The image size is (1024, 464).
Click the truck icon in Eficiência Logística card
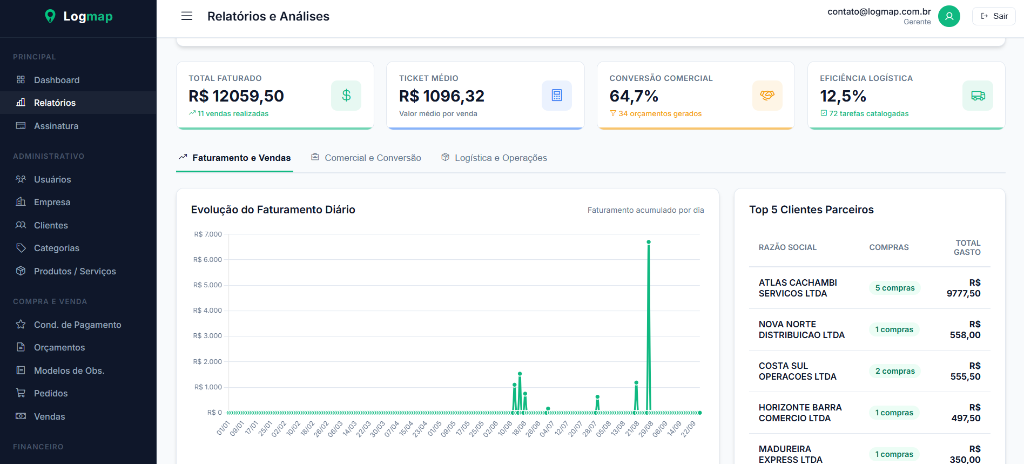tap(978, 95)
